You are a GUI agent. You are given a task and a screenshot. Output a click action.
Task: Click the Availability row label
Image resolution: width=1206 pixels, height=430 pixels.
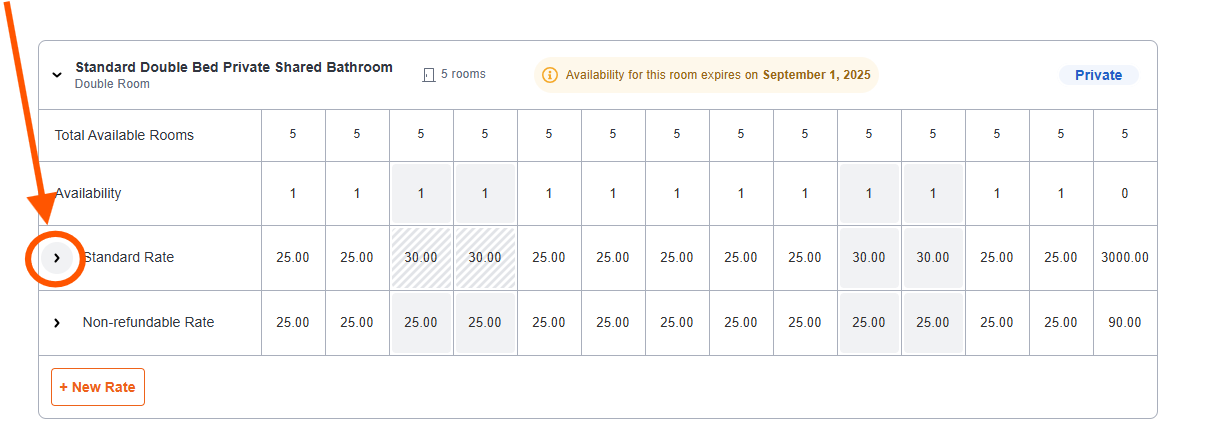(x=88, y=193)
